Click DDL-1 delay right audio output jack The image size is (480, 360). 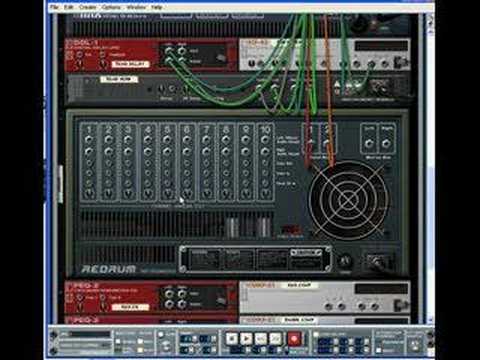pos(182,61)
